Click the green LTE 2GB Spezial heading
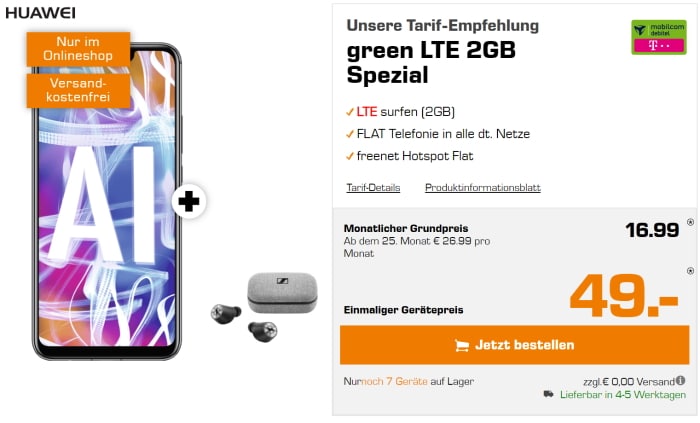The image size is (700, 423). click(431, 62)
